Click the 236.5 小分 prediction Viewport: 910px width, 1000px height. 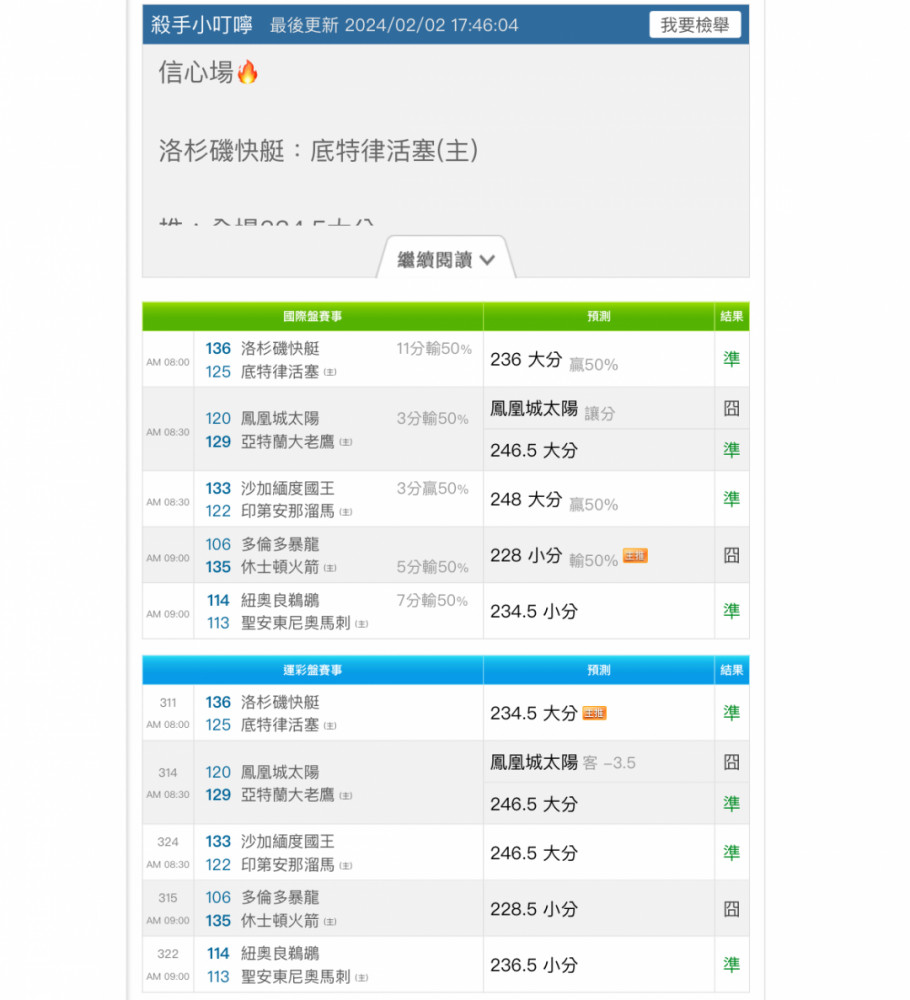(x=534, y=965)
